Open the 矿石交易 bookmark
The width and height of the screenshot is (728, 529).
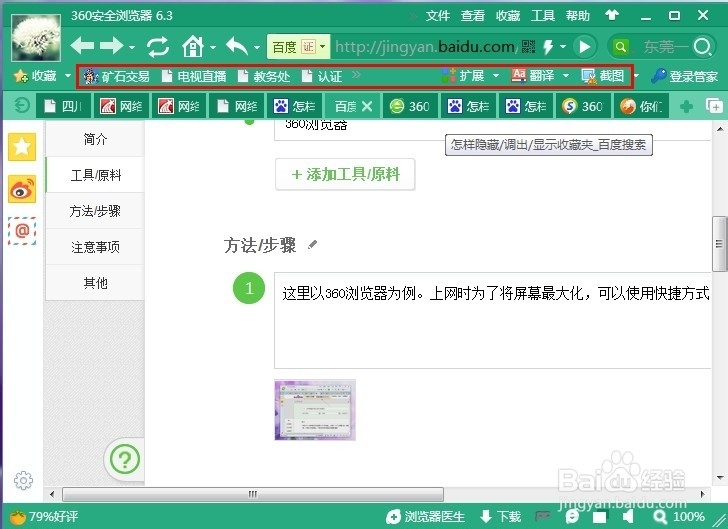click(x=117, y=76)
